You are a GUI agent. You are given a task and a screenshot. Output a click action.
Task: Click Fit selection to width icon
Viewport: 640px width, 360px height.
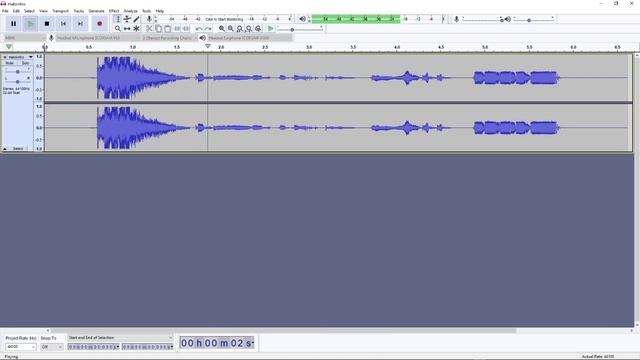[240, 29]
